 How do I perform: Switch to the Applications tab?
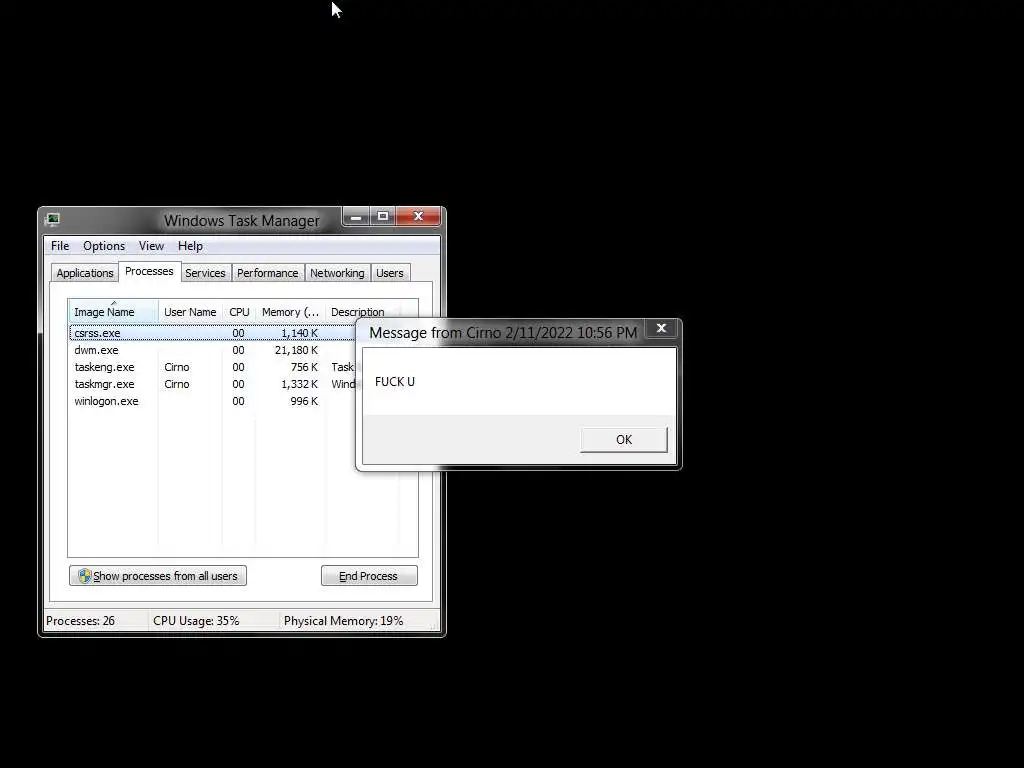tap(85, 273)
